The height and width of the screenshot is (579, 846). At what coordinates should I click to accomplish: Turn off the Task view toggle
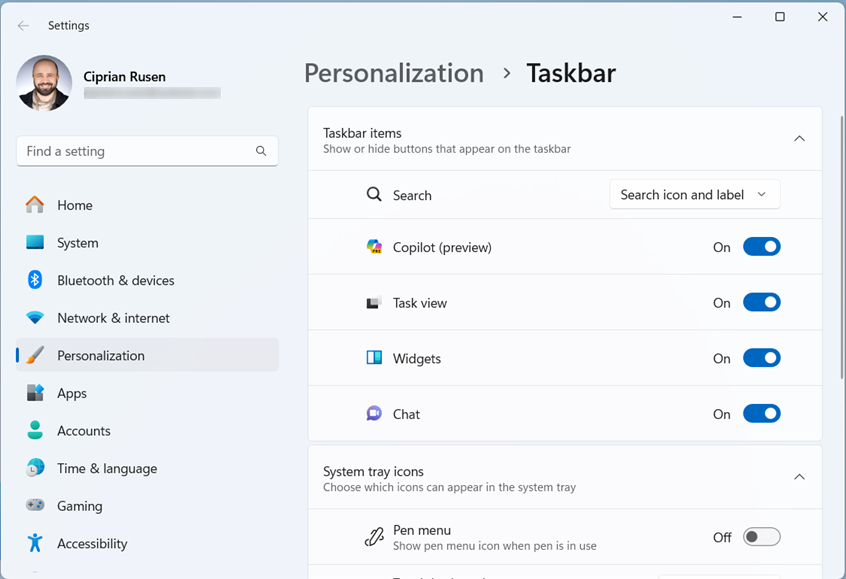click(x=761, y=302)
